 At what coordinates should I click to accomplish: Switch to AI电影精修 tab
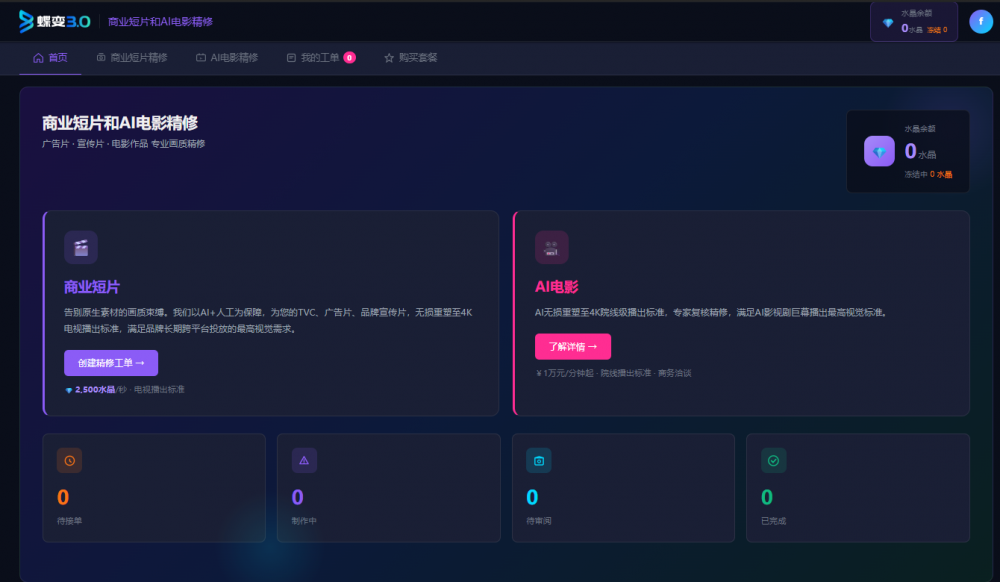coord(227,58)
